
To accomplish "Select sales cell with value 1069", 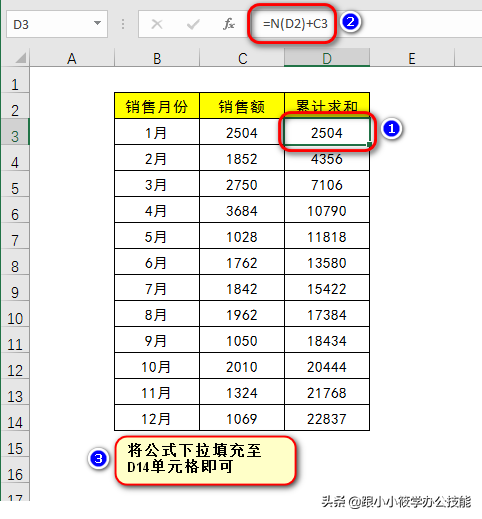I will click(x=242, y=418).
